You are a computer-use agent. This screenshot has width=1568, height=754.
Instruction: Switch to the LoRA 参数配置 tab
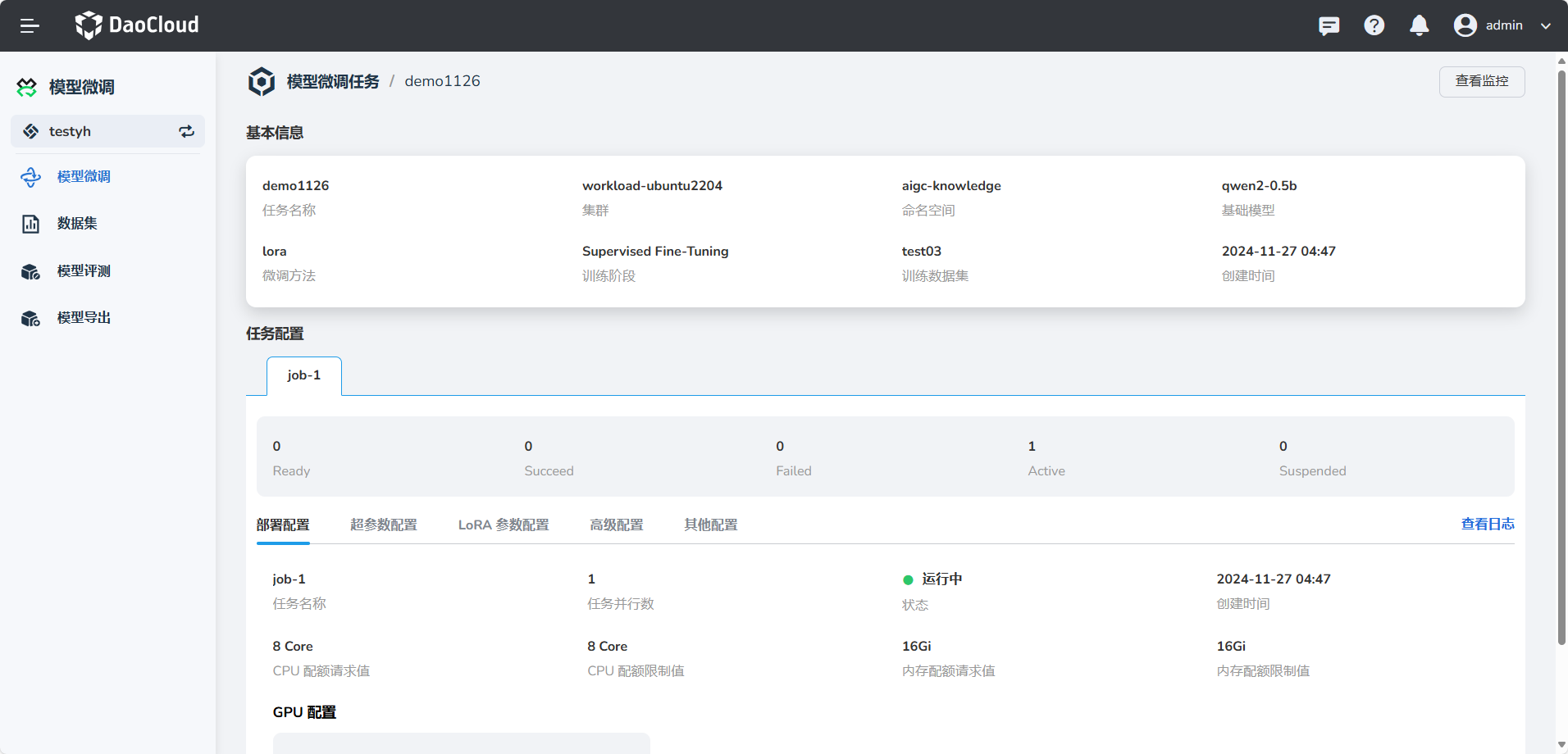(504, 525)
